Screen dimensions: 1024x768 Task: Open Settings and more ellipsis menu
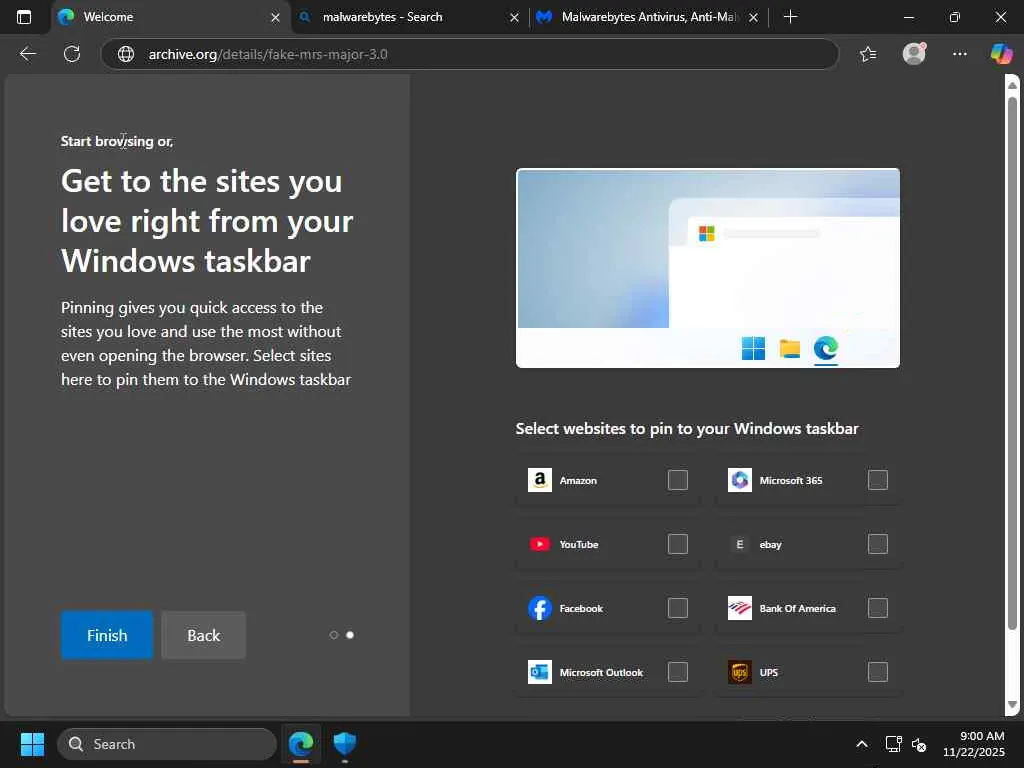click(x=959, y=54)
